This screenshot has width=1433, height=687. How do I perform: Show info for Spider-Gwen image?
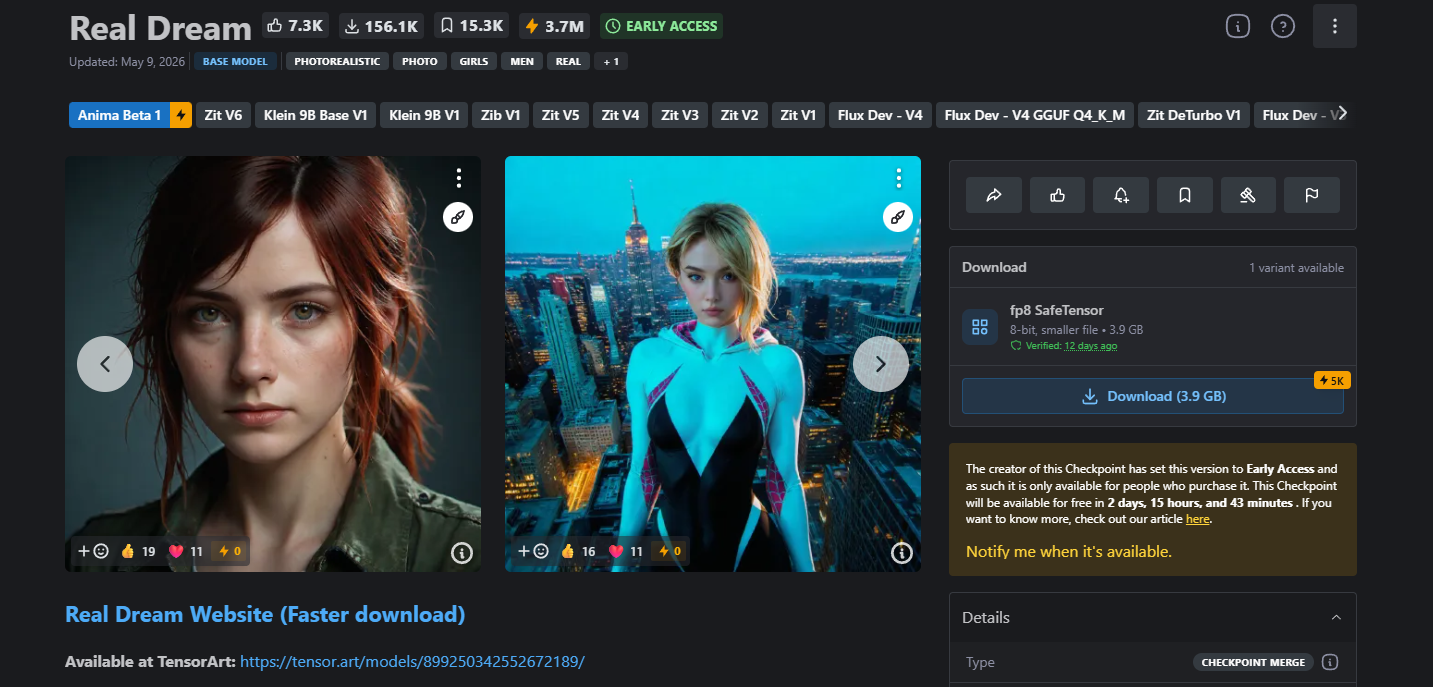(x=901, y=552)
